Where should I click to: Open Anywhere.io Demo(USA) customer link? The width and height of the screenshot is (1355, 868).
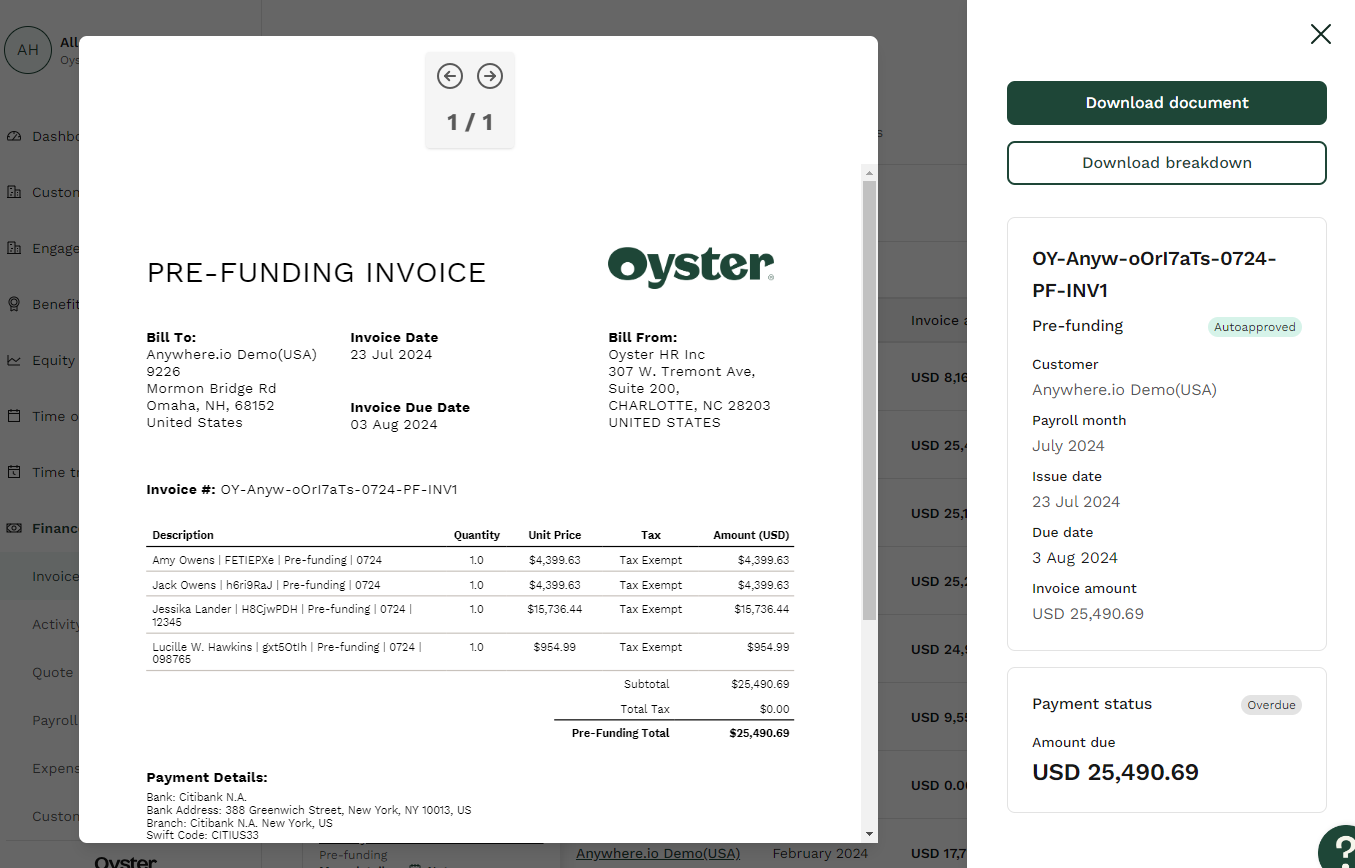click(657, 853)
